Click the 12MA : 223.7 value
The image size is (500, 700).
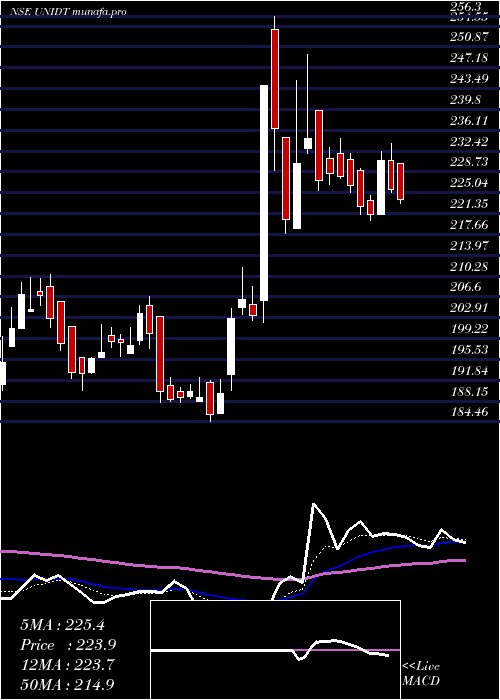(68, 665)
